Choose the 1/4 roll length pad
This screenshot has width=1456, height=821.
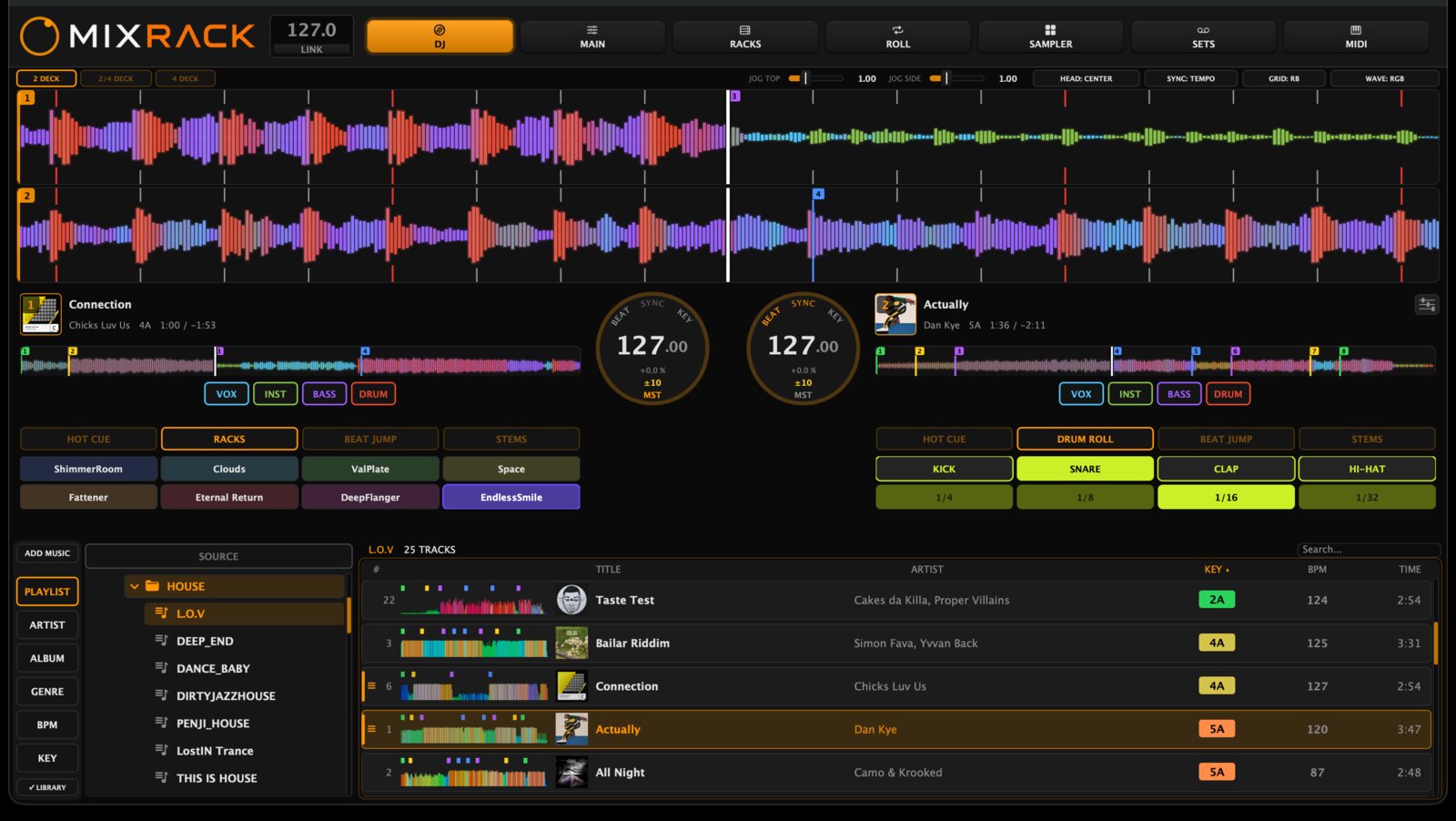tap(944, 497)
